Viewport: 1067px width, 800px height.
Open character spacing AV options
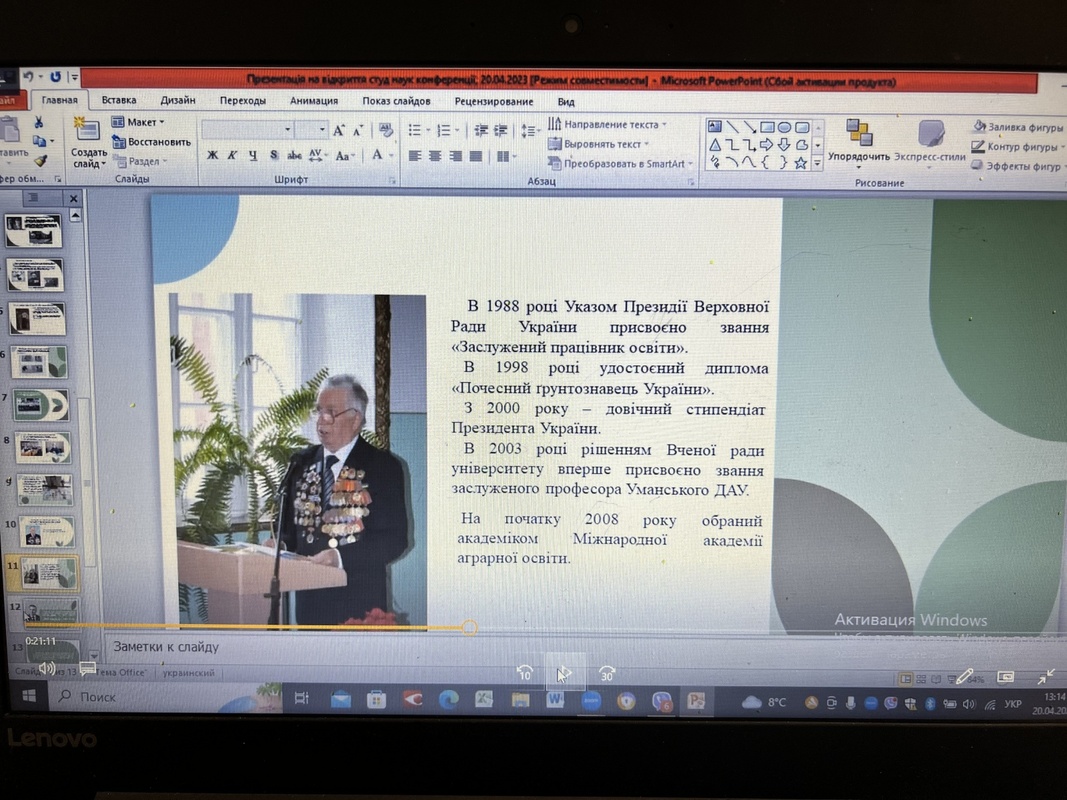pyautogui.click(x=316, y=155)
